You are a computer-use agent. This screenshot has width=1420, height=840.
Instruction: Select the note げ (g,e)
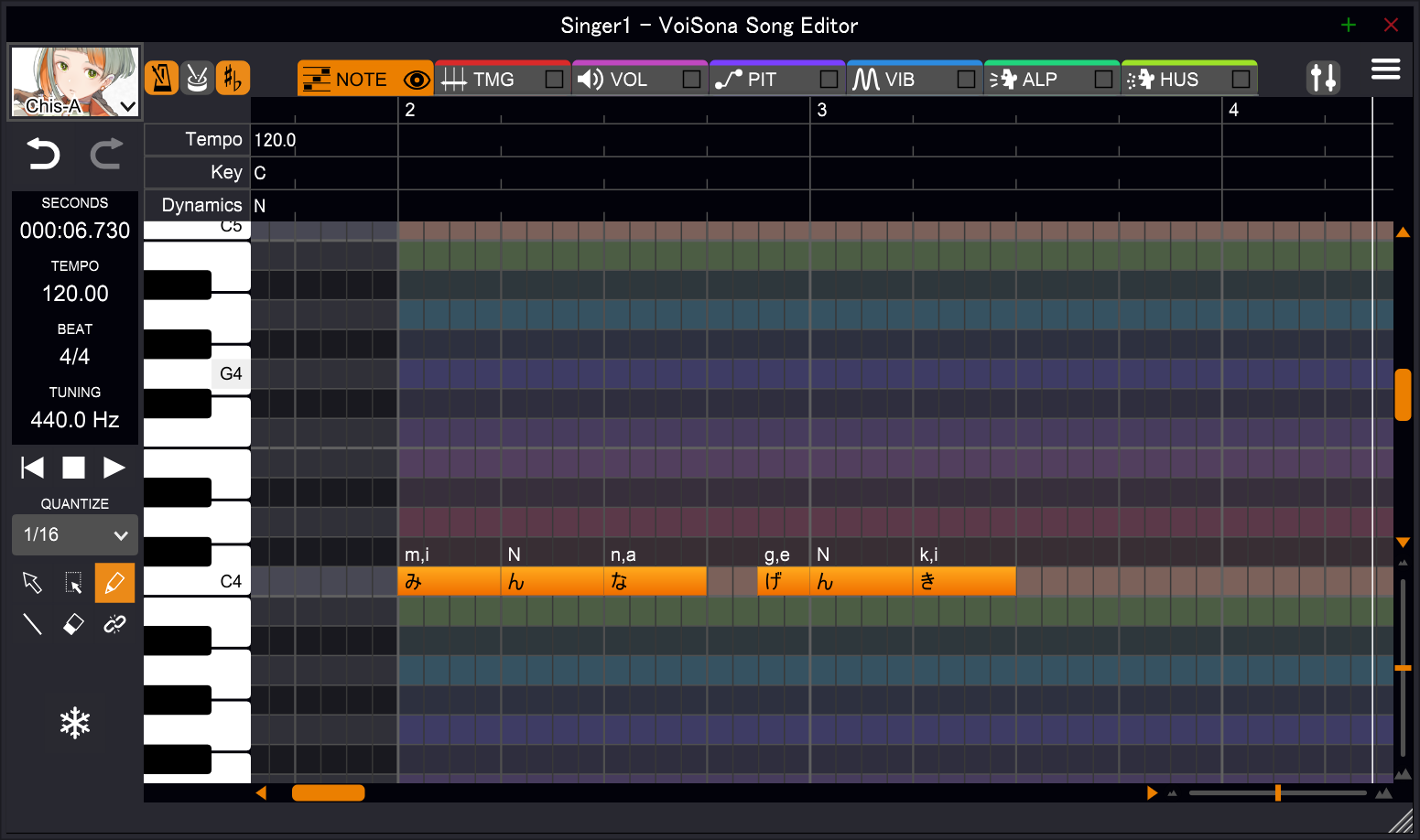[x=784, y=582]
